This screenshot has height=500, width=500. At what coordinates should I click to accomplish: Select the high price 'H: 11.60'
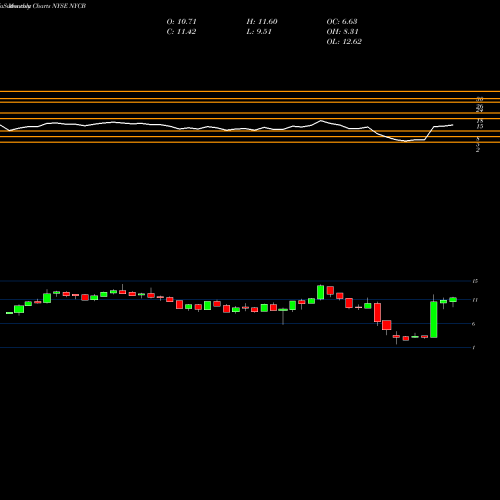[262, 22]
